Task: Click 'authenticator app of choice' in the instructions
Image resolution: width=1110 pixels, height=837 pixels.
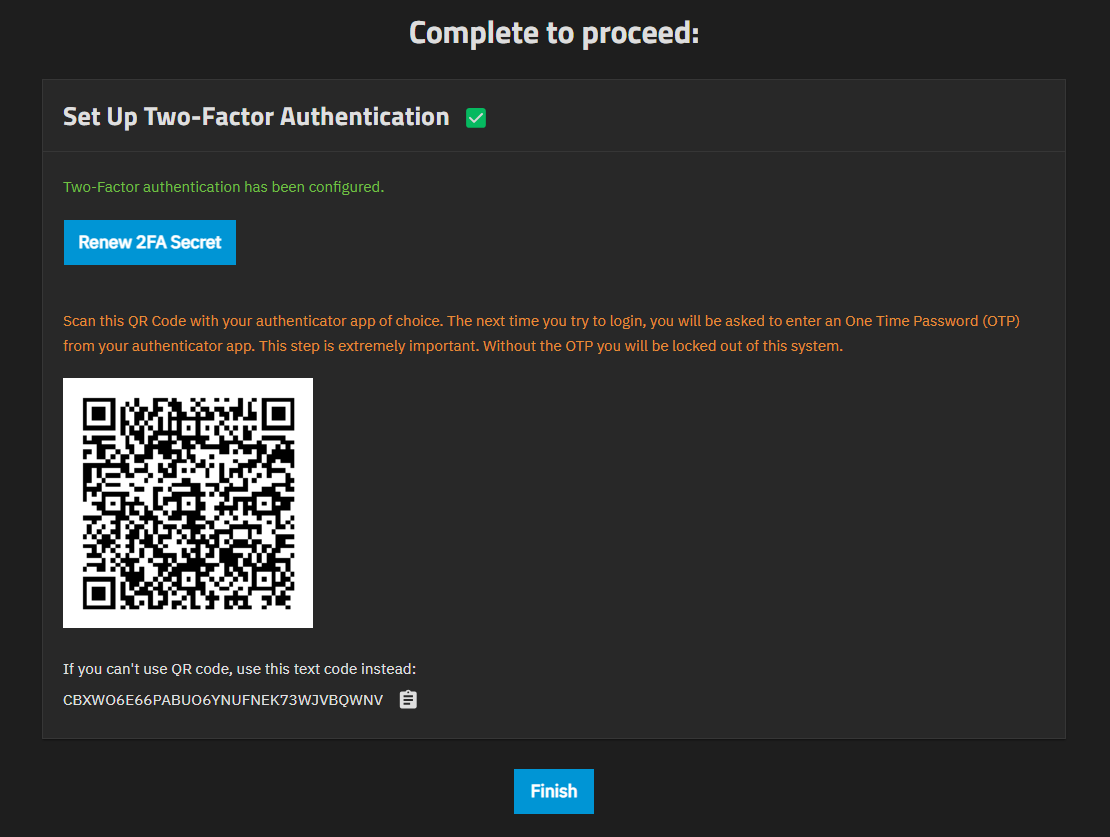Action: (348, 321)
